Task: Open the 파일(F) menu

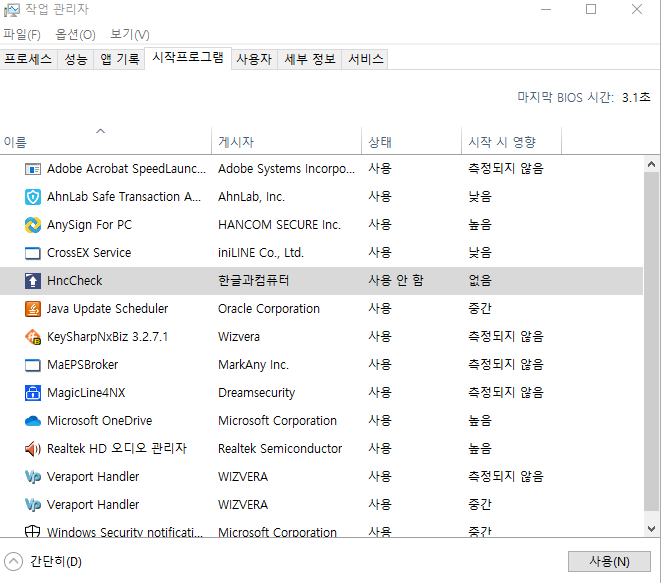Action: (x=22, y=34)
